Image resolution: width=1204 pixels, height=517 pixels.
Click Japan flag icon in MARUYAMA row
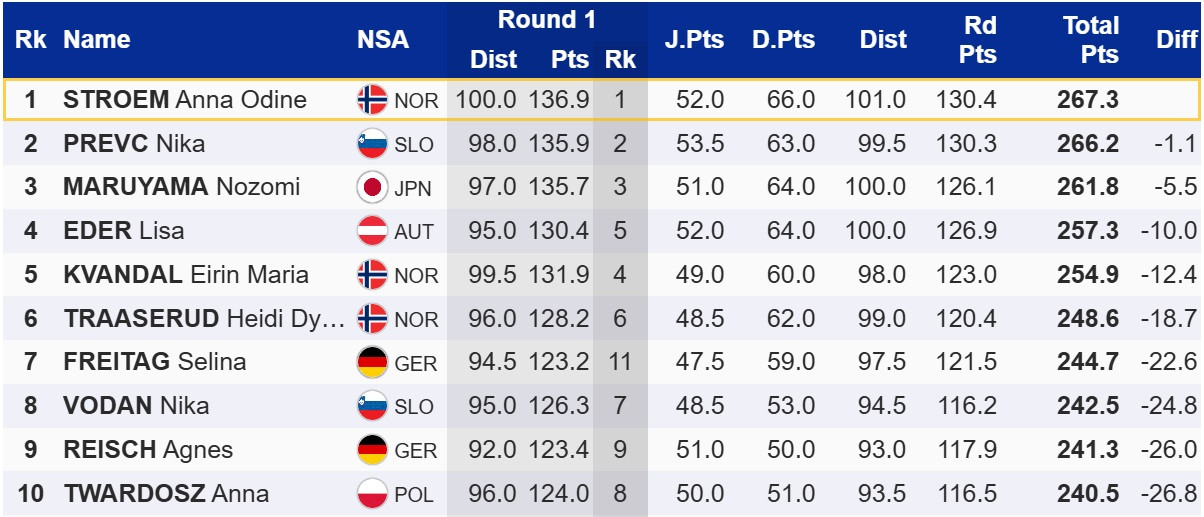pos(372,188)
